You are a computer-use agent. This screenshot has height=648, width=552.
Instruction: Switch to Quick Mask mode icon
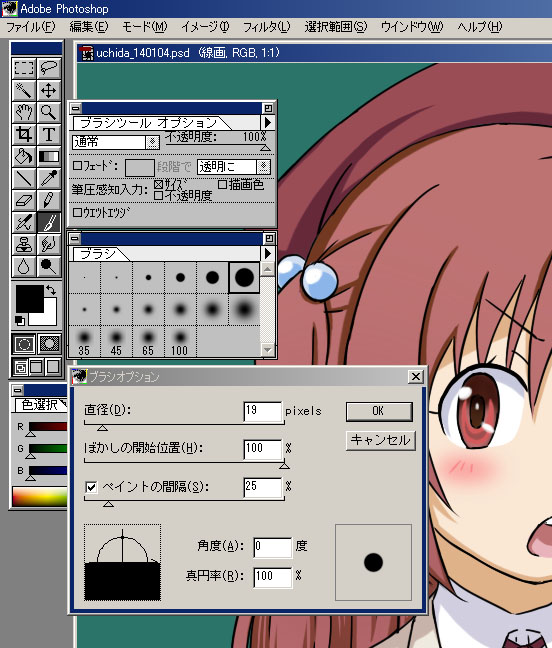coord(49,344)
